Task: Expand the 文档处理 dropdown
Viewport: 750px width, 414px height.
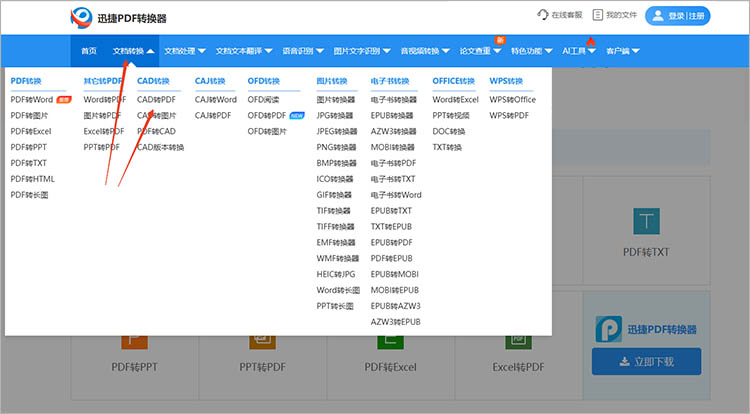Action: (185, 51)
